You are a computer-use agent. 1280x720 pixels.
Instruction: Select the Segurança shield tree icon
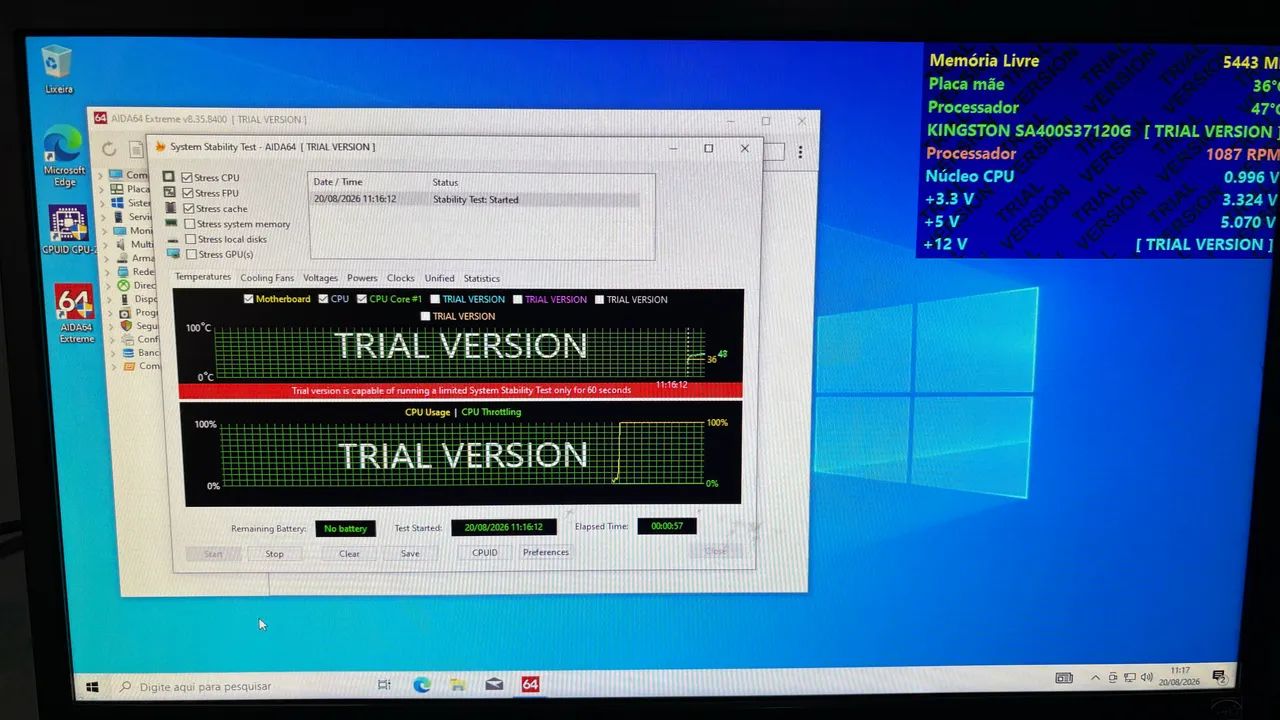[x=126, y=326]
